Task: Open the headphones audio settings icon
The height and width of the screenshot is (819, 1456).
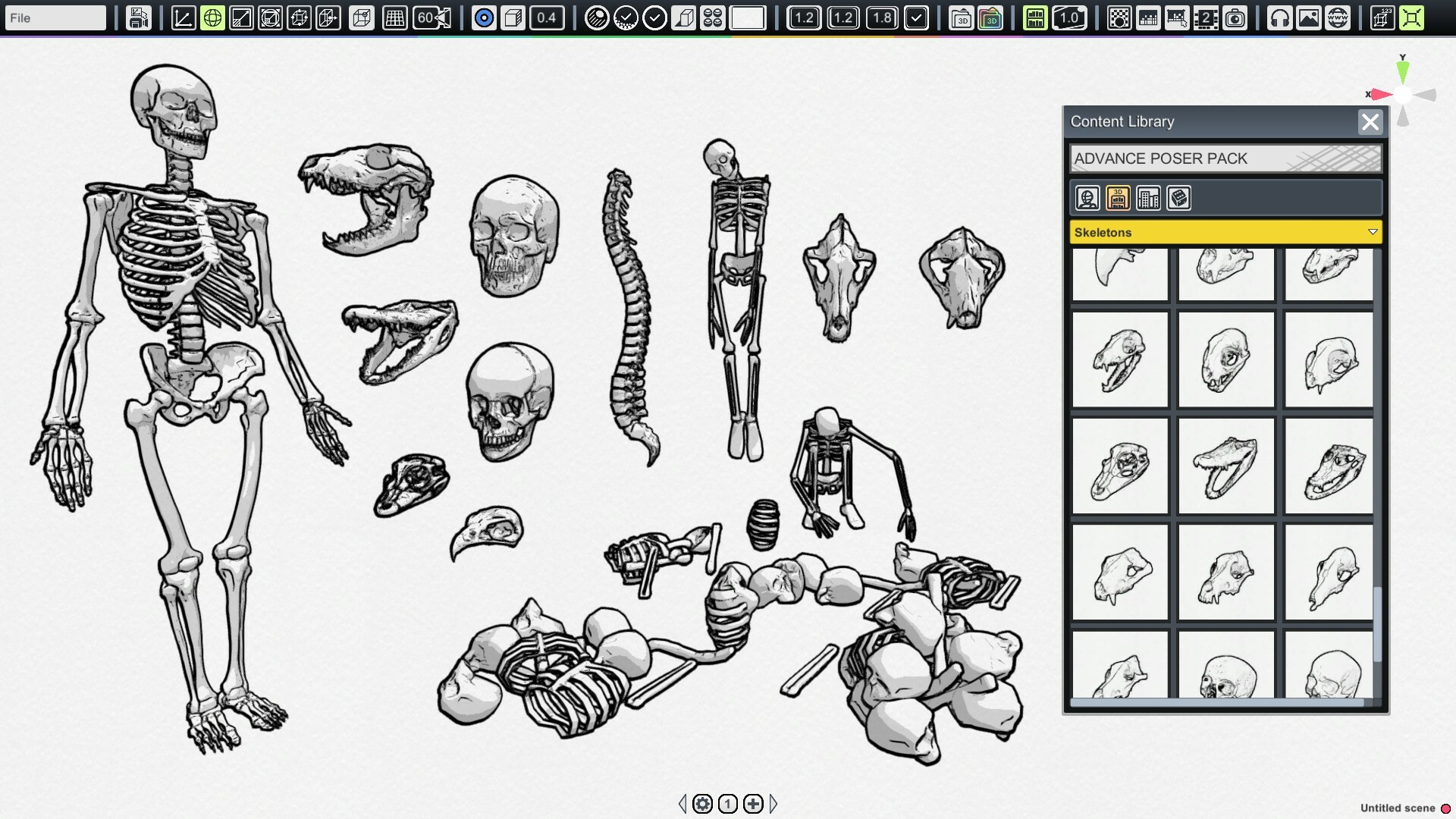Action: [x=1282, y=17]
